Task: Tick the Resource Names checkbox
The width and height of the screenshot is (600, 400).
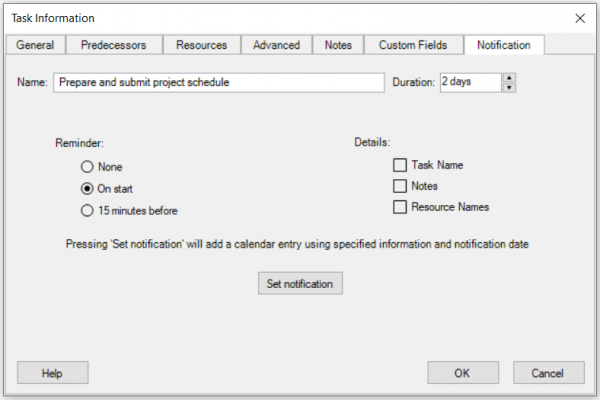Action: tap(400, 207)
